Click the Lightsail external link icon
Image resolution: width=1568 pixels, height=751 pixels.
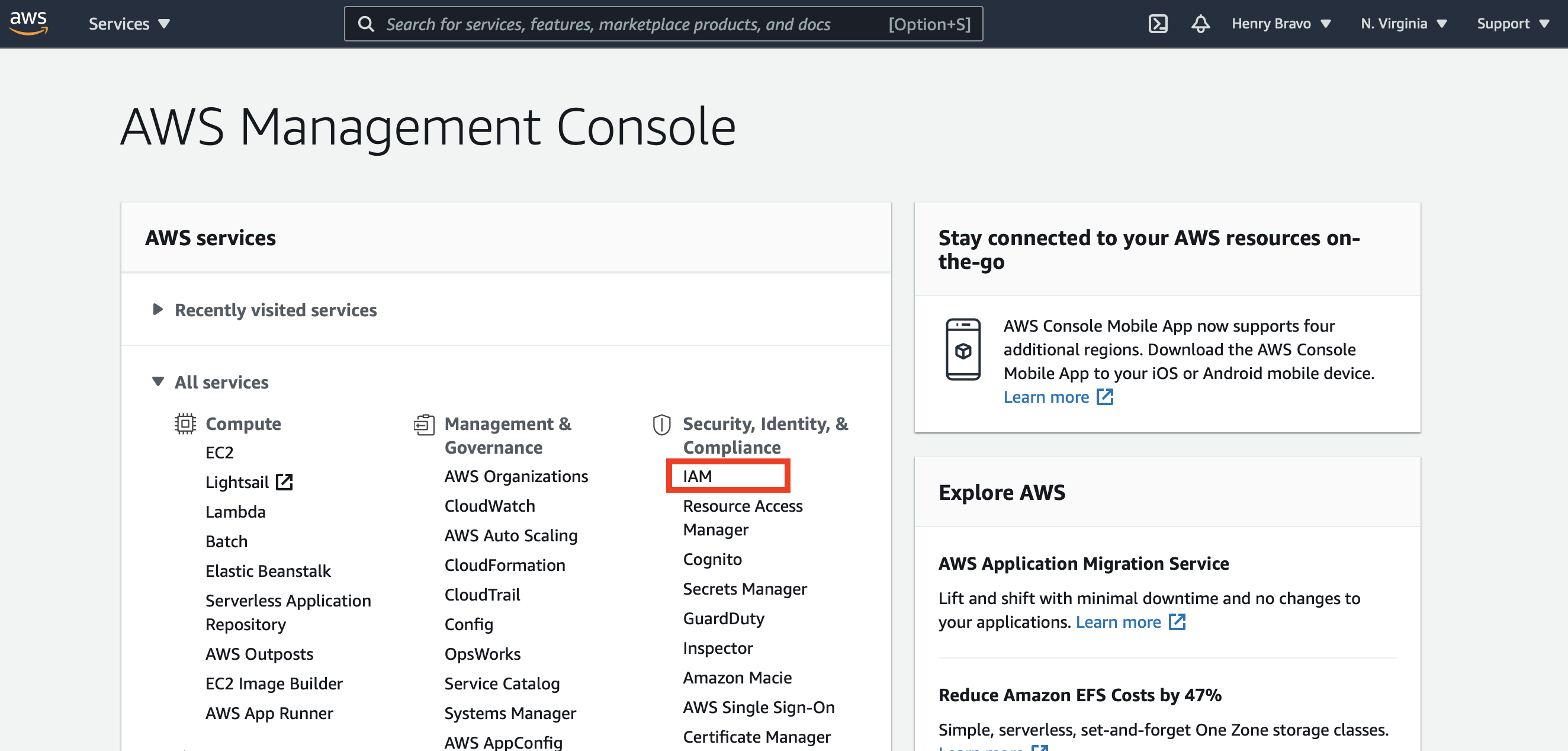(284, 482)
